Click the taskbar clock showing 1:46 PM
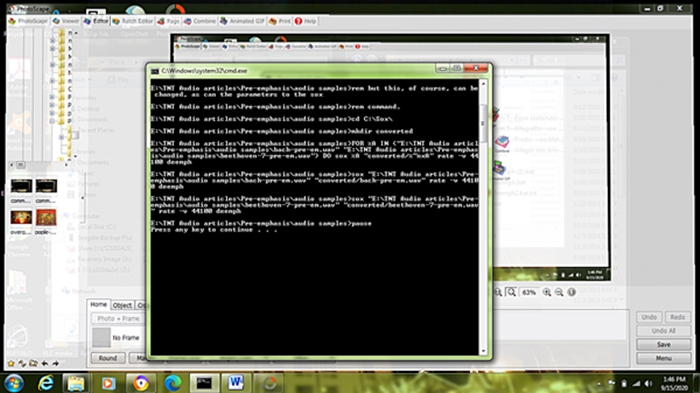 click(675, 384)
